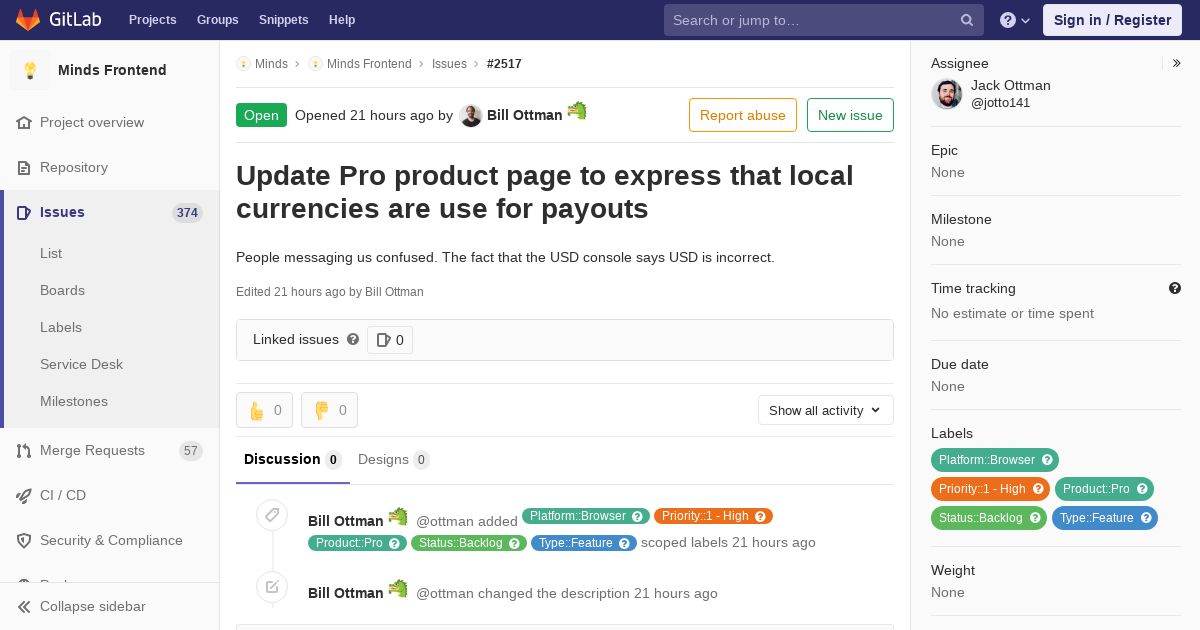Click the CI / CD rocket icon
Viewport: 1200px width, 630px height.
pyautogui.click(x=24, y=496)
